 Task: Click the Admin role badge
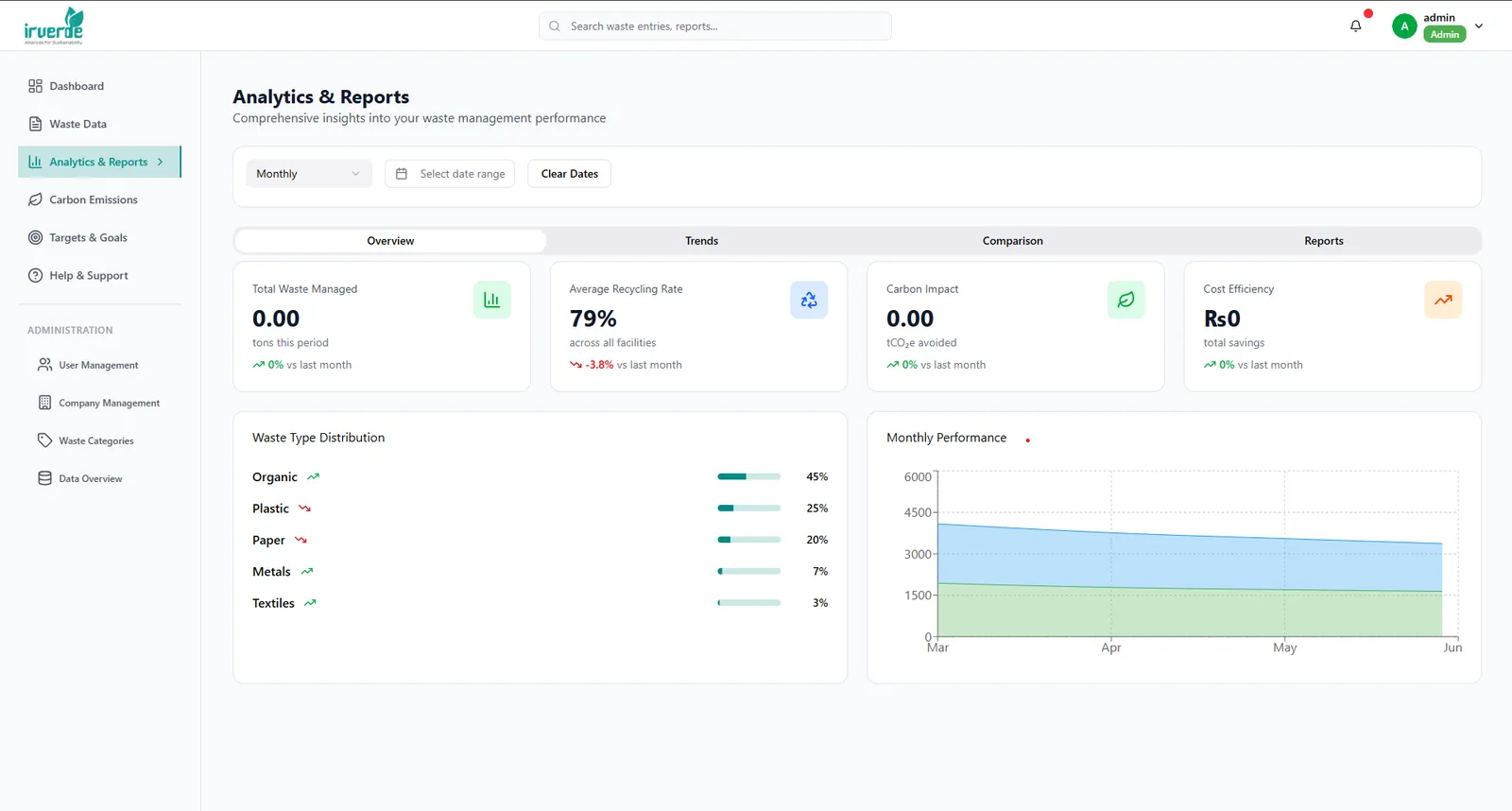(1444, 35)
